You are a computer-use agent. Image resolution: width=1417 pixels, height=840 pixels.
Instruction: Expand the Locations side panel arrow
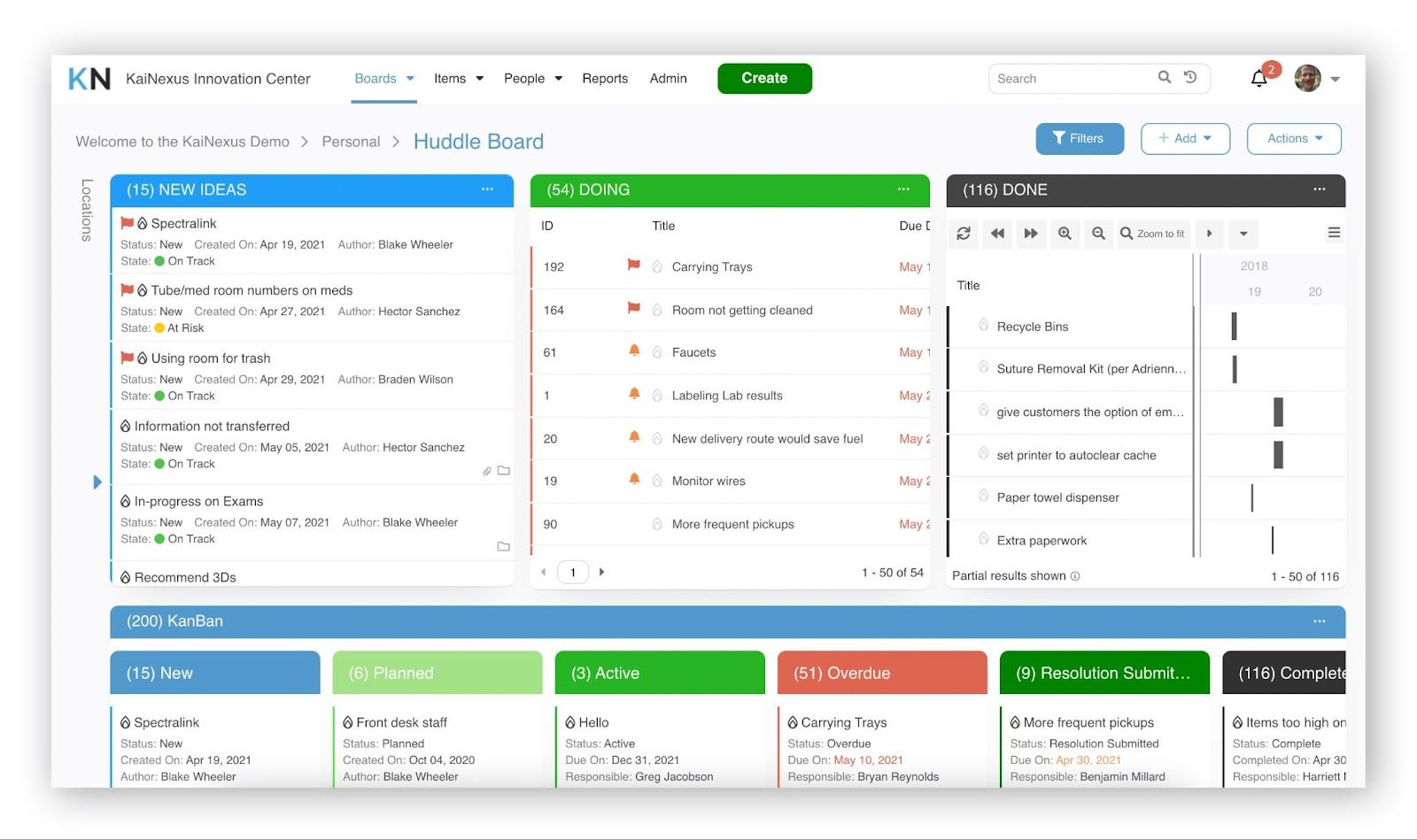pos(97,482)
